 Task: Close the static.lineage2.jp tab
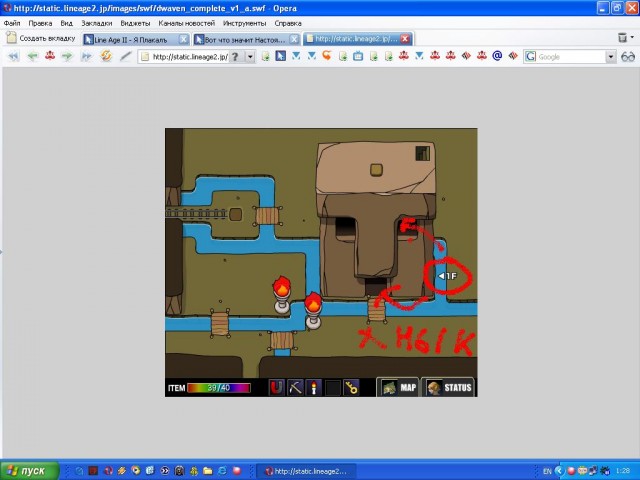point(405,39)
